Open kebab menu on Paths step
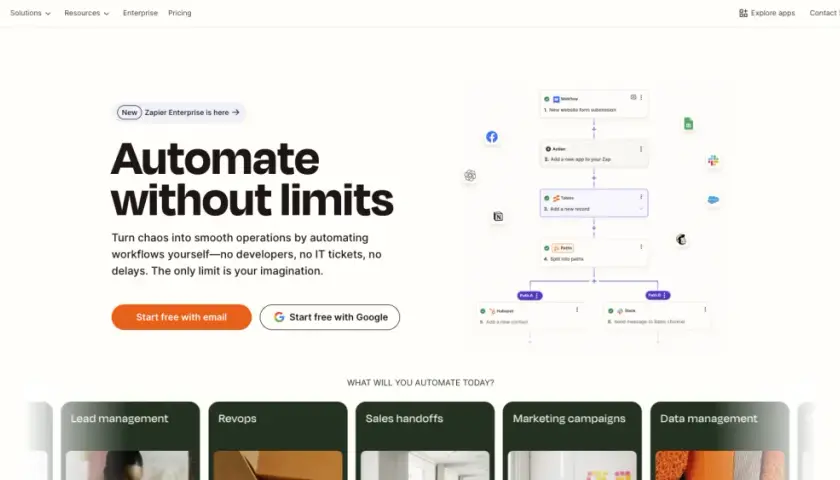Screen dimensions: 840x480 [641, 247]
